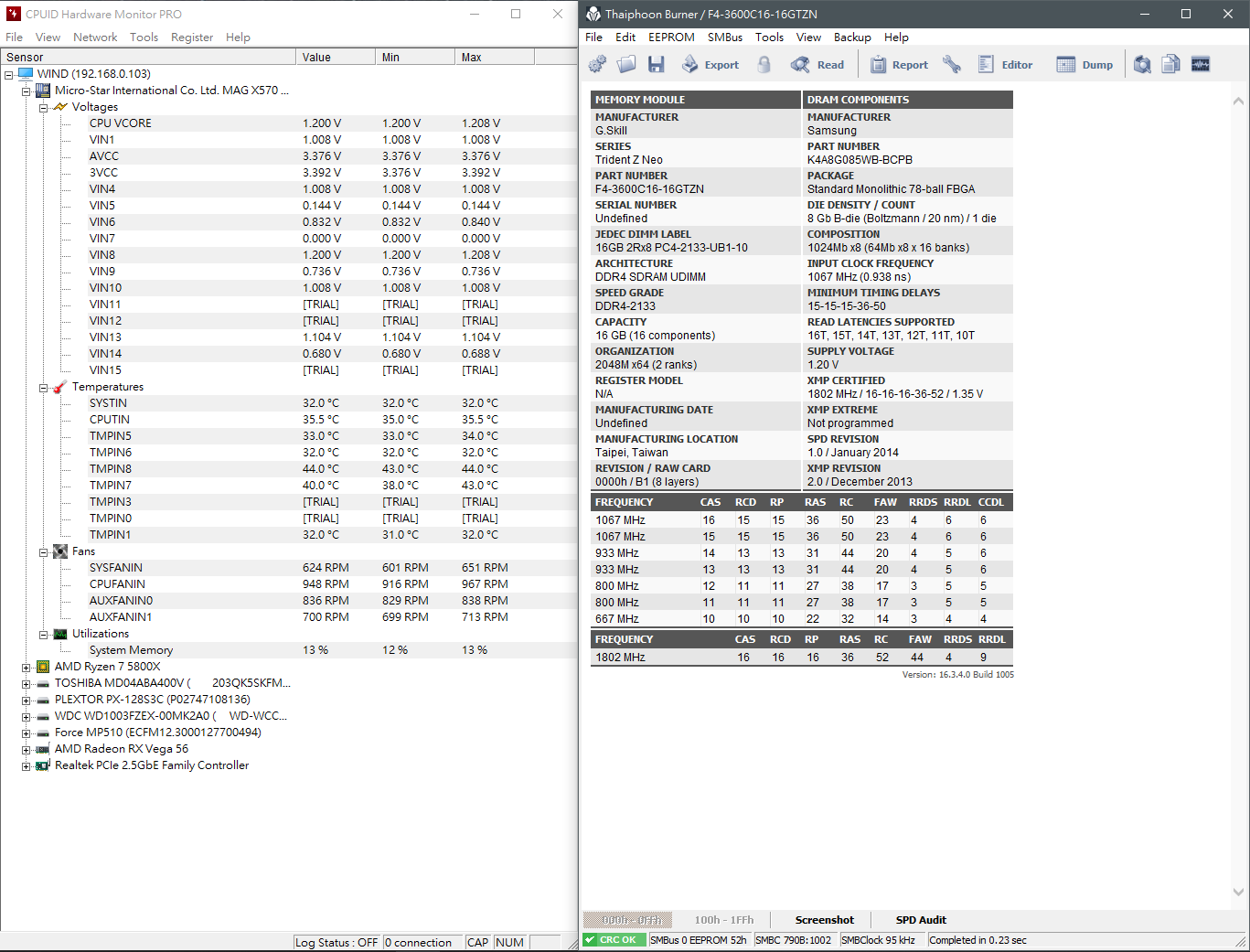This screenshot has height=952, width=1250.
Task: Expand the AMD Ryzen 7 5800X node
Action: coord(26,668)
